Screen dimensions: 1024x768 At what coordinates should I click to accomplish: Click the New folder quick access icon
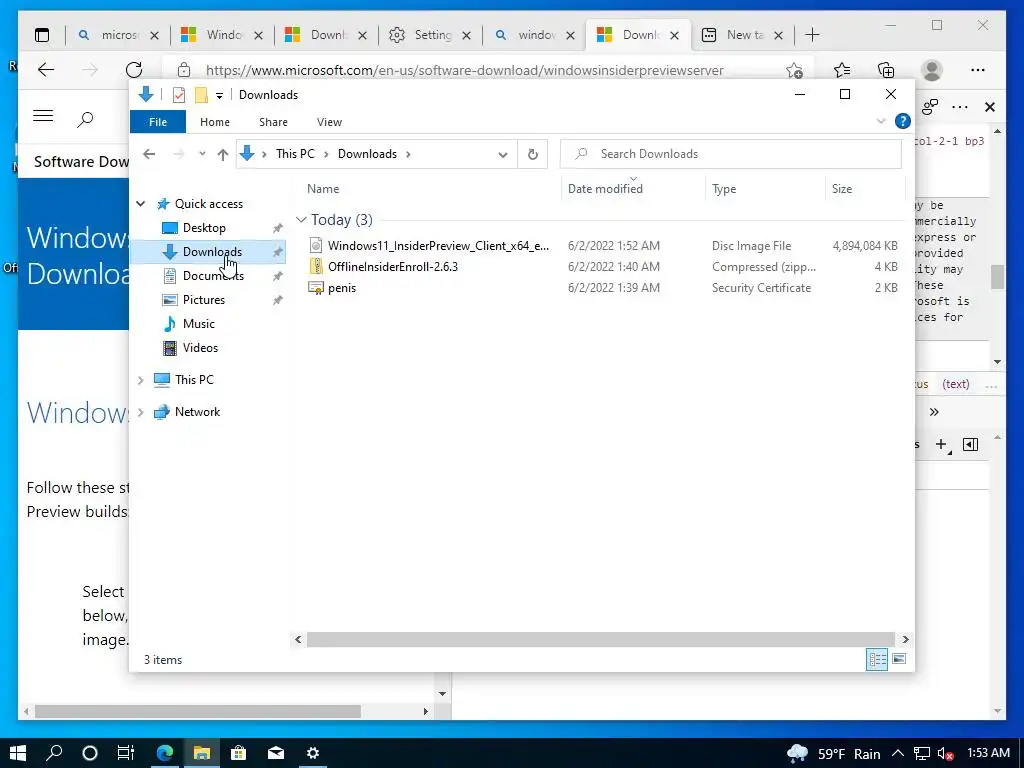pyautogui.click(x=201, y=95)
